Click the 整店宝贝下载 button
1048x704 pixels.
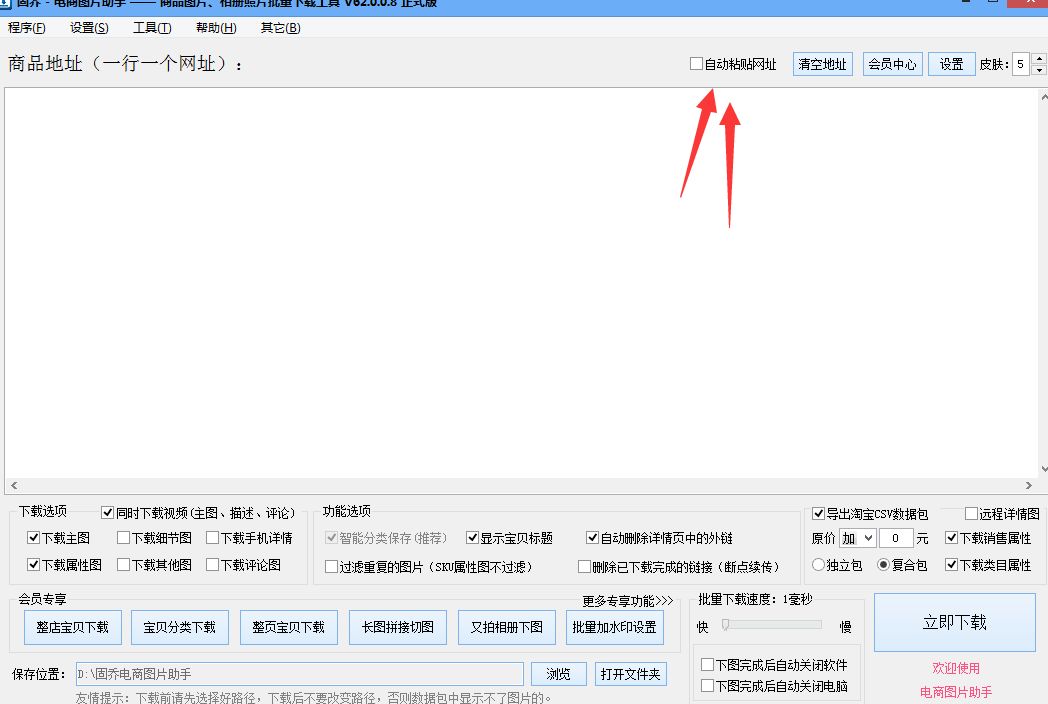(73, 627)
